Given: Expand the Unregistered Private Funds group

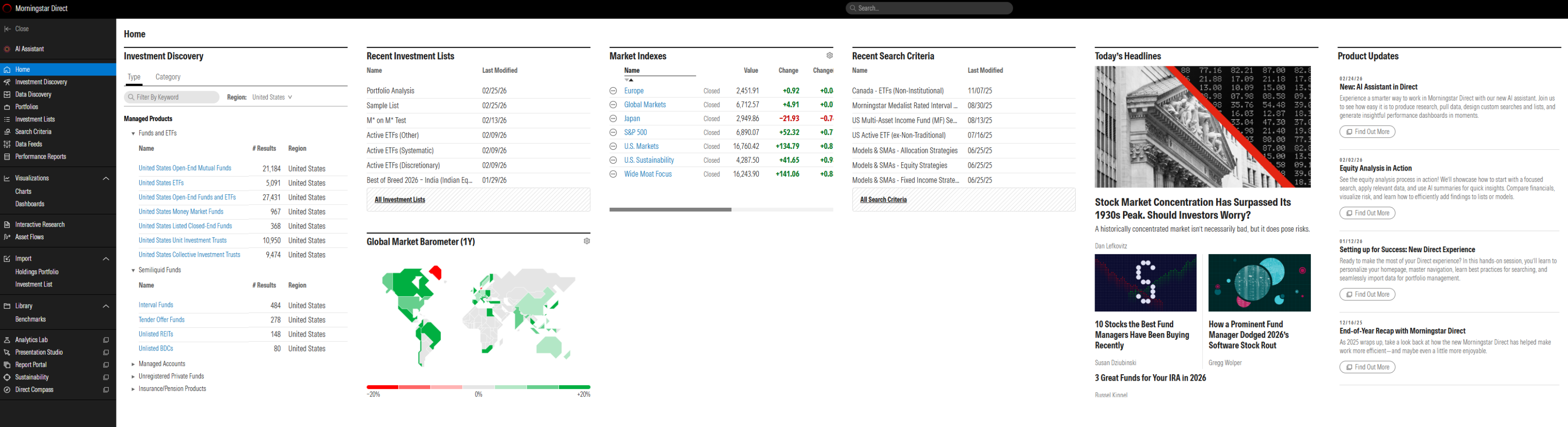Looking at the screenshot, I should 133,377.
